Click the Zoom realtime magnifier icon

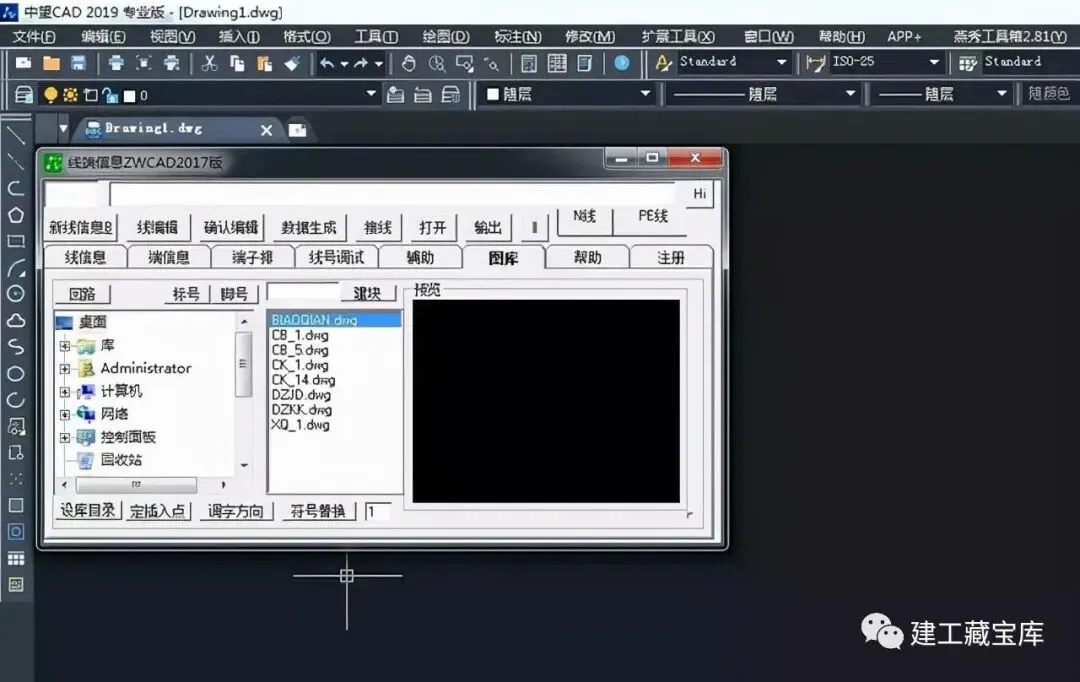(x=437, y=63)
